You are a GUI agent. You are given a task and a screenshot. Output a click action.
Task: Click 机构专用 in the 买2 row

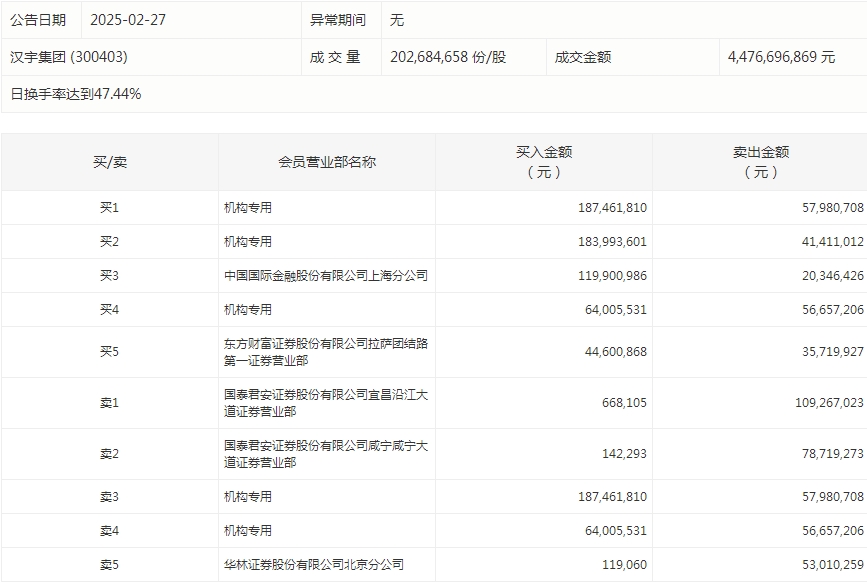click(x=248, y=242)
